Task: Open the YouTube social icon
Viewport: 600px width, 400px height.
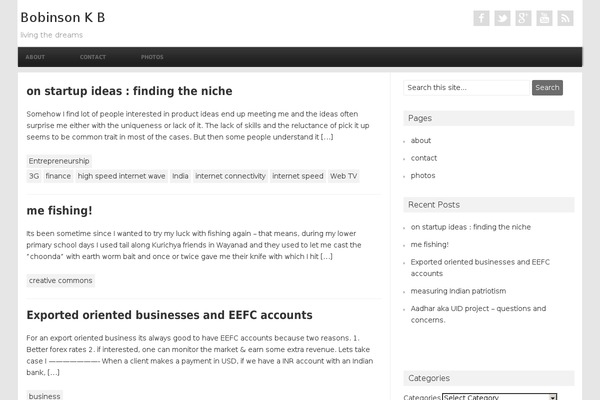Action: tap(544, 18)
